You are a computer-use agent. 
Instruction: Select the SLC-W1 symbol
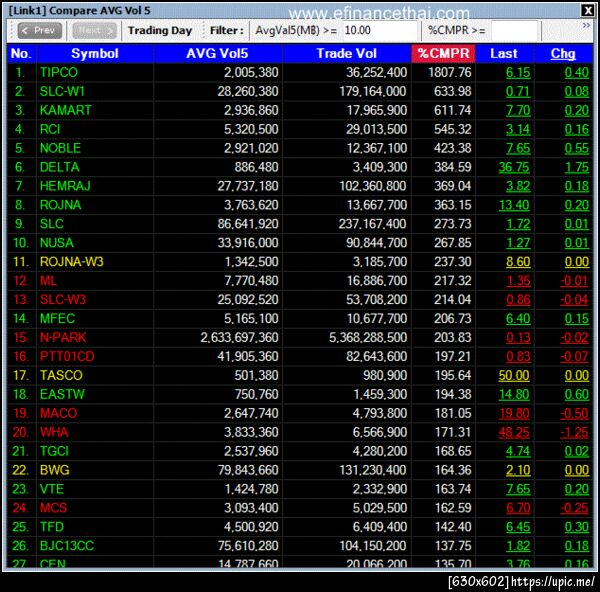point(62,91)
